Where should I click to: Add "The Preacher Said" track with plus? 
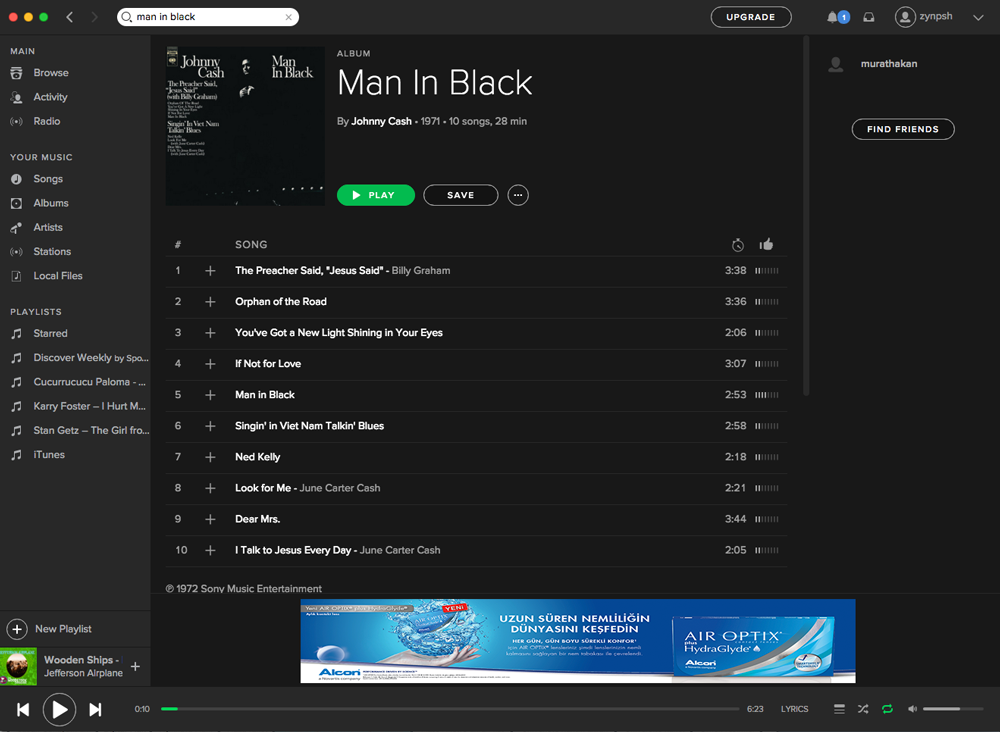tap(210, 271)
